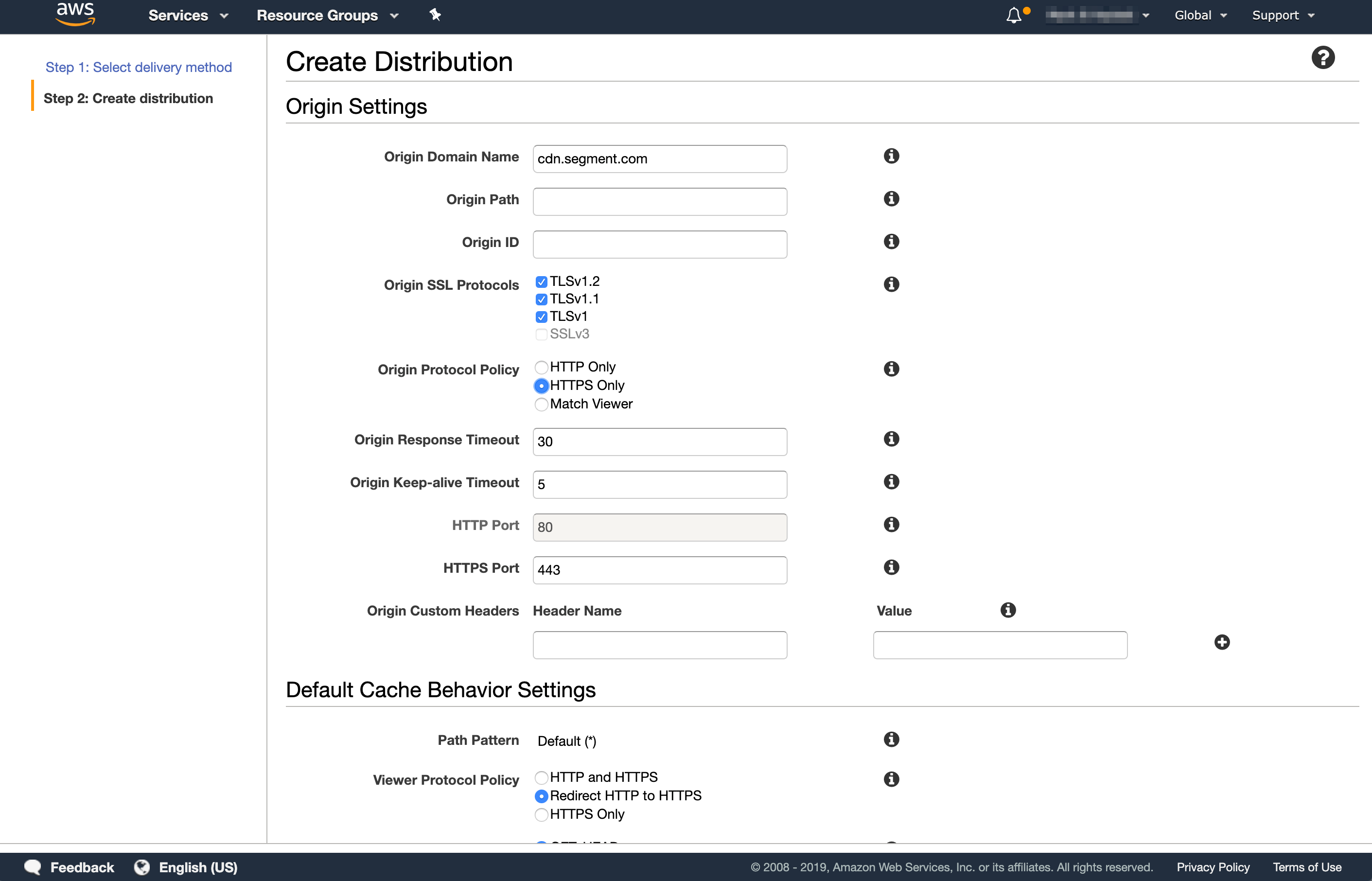Image resolution: width=1372 pixels, height=881 pixels.
Task: Open the notifications bell icon
Action: pos(1013,16)
